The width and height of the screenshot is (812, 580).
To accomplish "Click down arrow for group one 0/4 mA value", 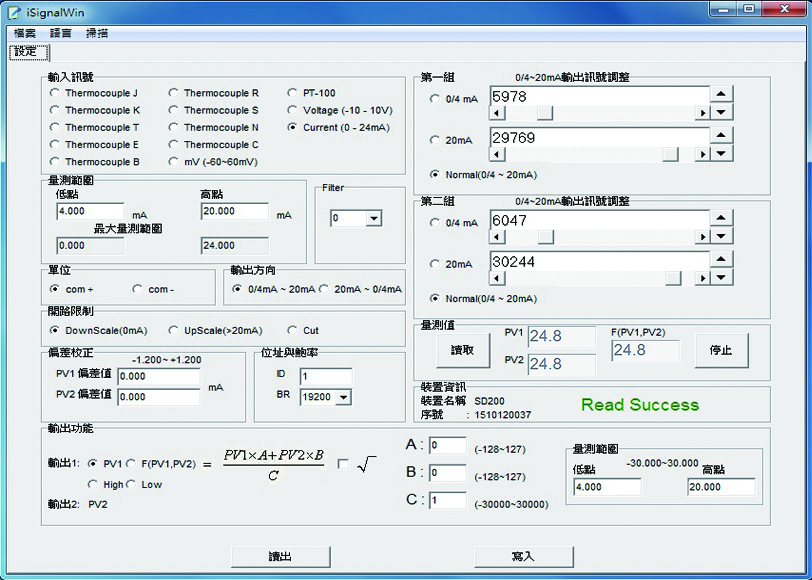I will click(721, 112).
